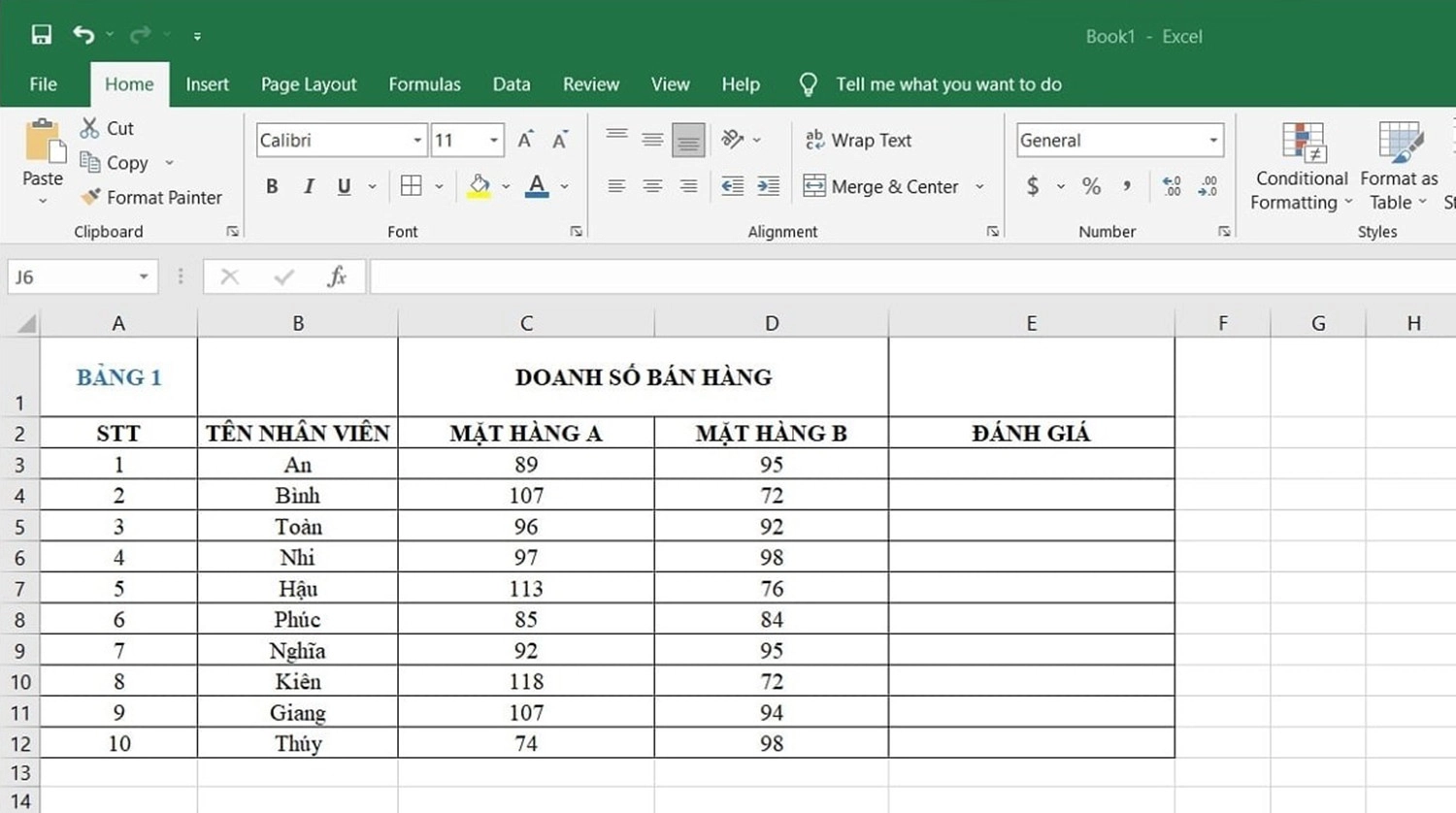The image size is (1456, 813).
Task: Decrease indent
Action: tap(733, 186)
